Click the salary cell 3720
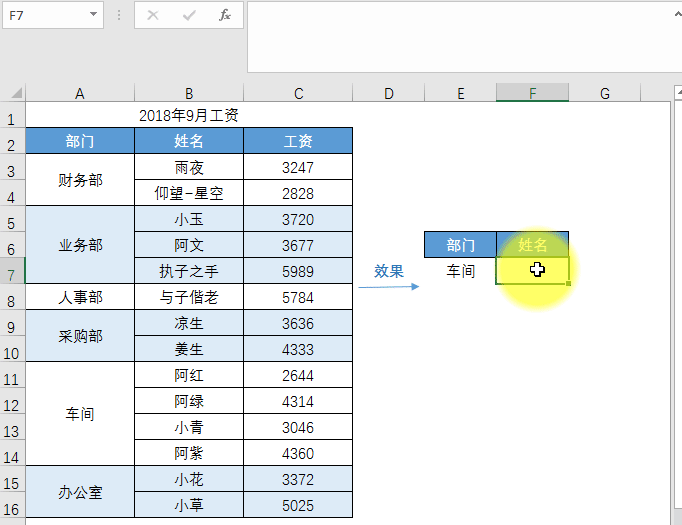Viewport: 682px width, 525px height. tap(298, 219)
